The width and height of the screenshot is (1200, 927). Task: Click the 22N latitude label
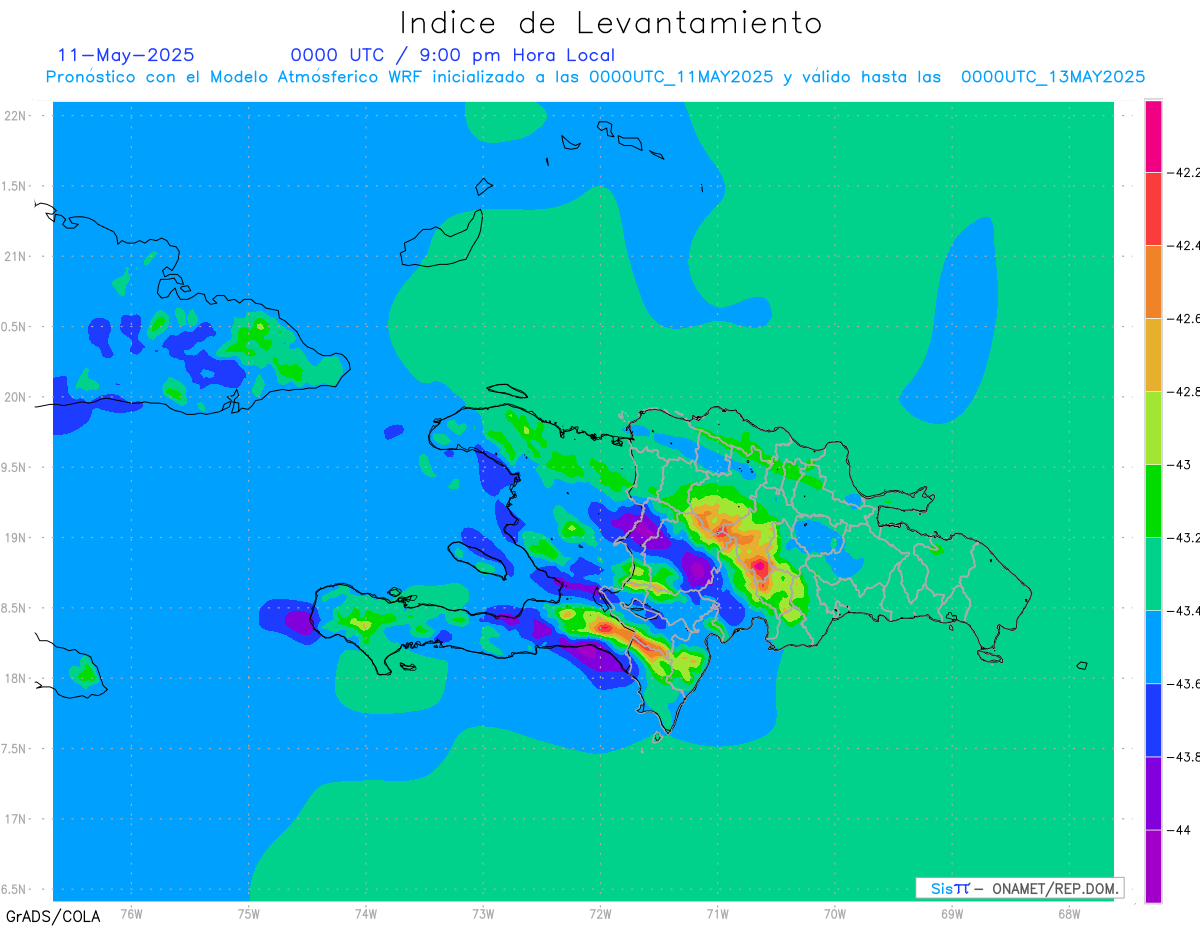tap(16, 116)
